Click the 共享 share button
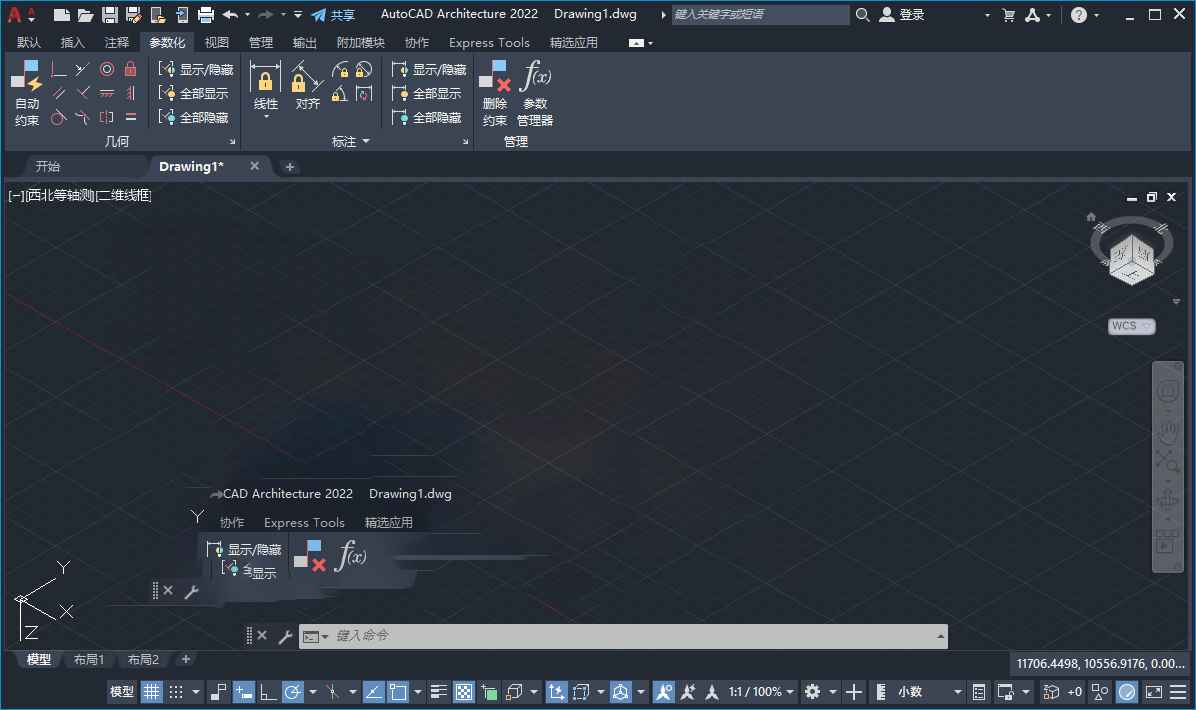Viewport: 1196px width, 710px height. (x=333, y=14)
